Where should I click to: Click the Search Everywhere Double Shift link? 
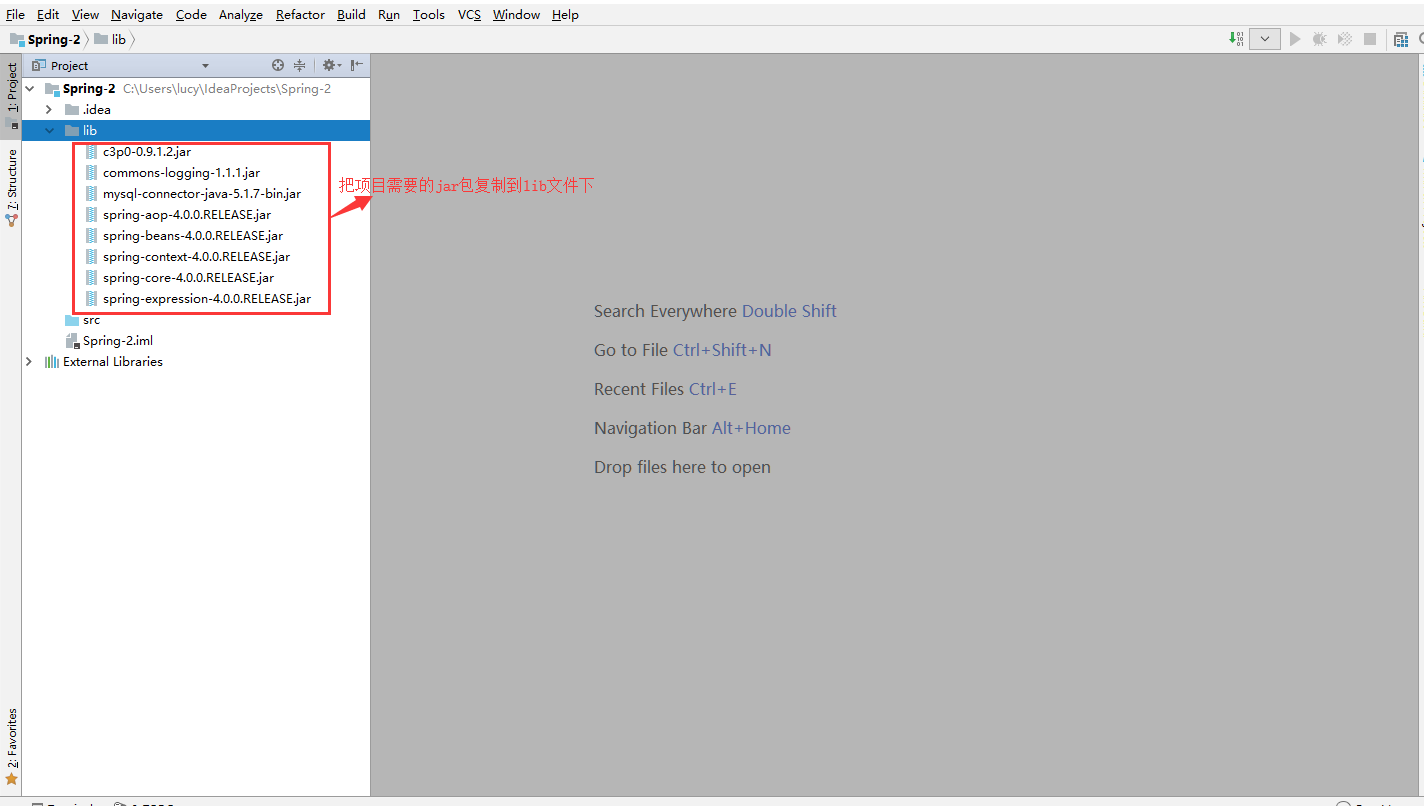tap(715, 311)
